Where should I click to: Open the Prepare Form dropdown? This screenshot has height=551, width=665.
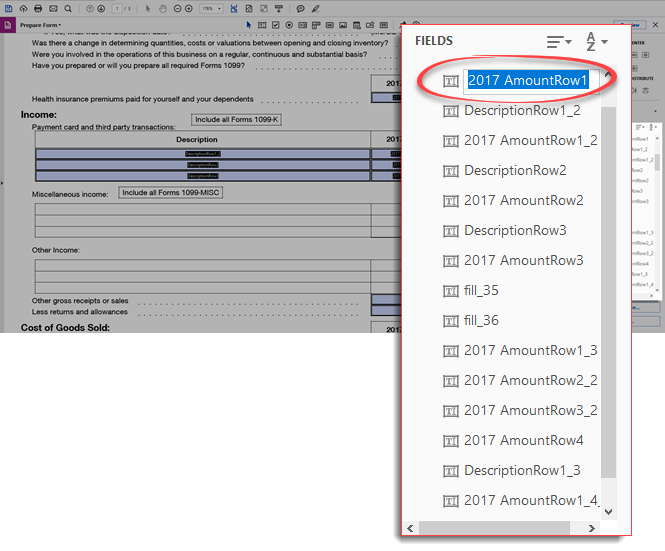tap(40, 25)
